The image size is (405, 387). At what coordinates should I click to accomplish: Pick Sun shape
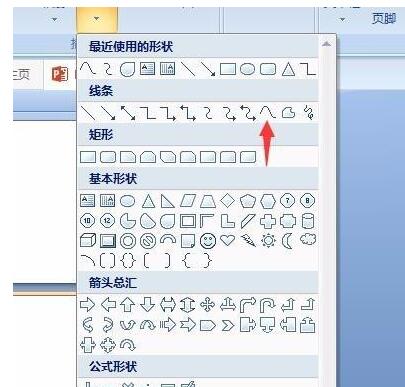coord(268,240)
